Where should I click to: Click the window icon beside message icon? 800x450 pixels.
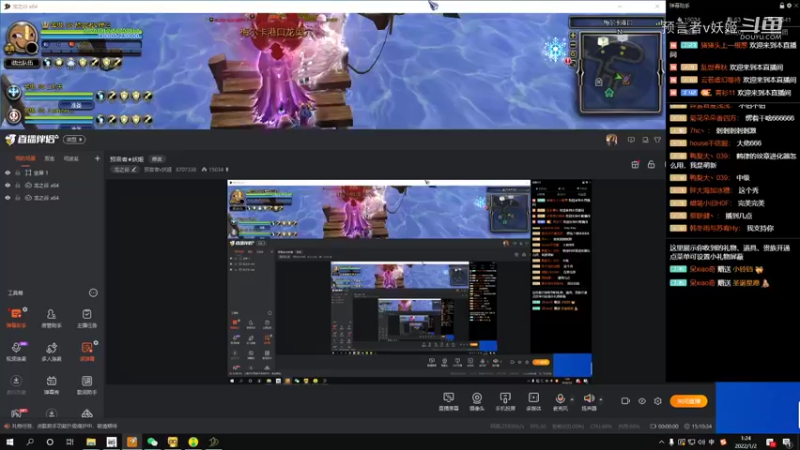645,140
